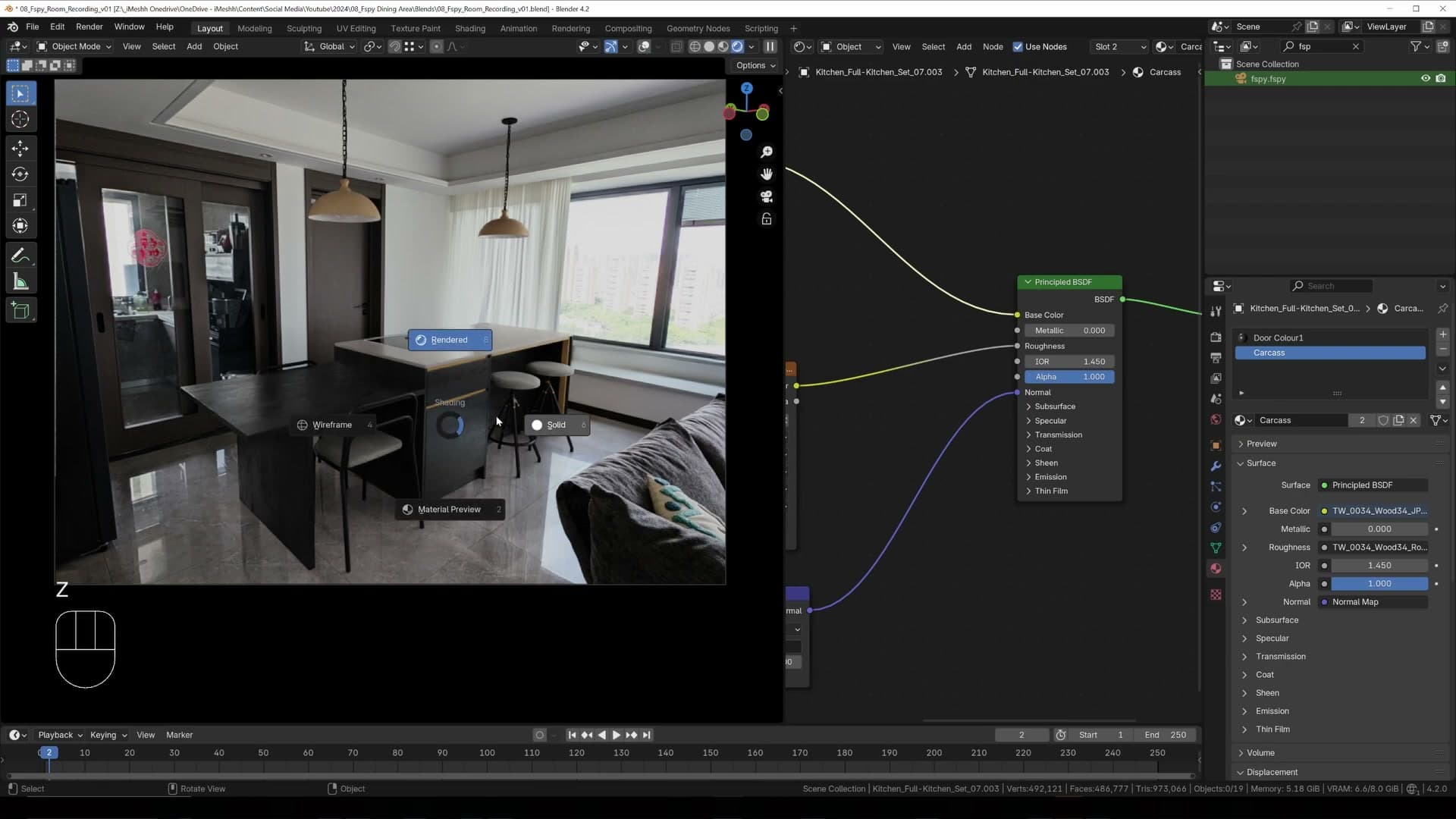Open the Global transform orientation dropdown
The image size is (1456, 819).
329,46
